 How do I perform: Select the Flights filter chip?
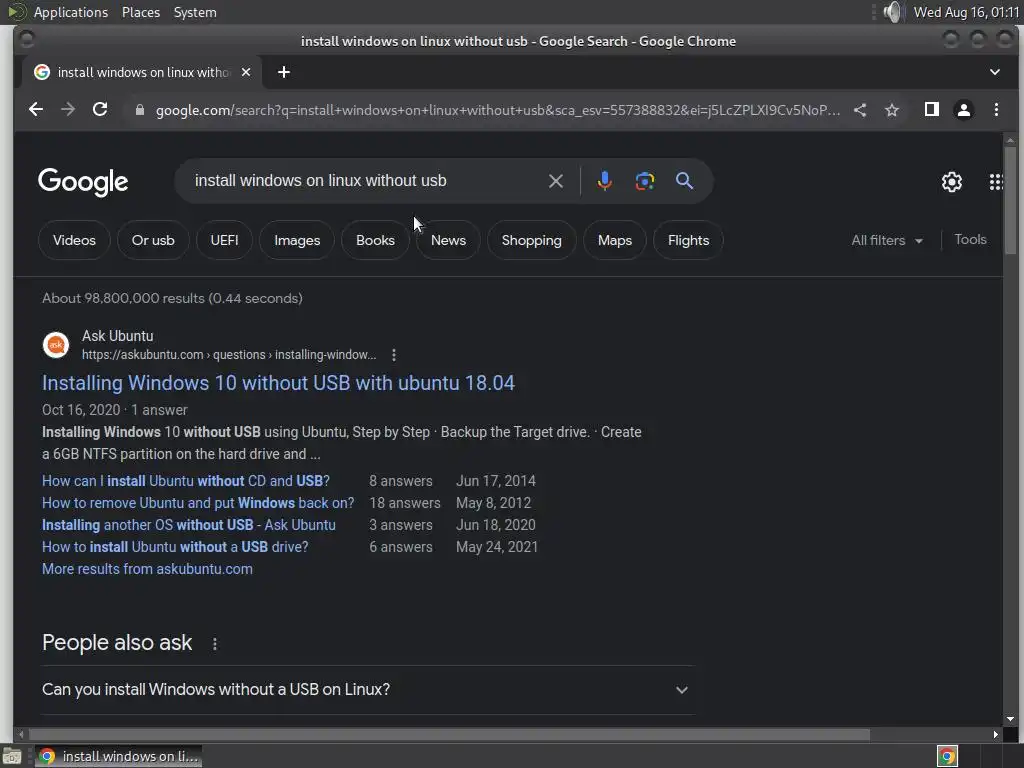(688, 240)
